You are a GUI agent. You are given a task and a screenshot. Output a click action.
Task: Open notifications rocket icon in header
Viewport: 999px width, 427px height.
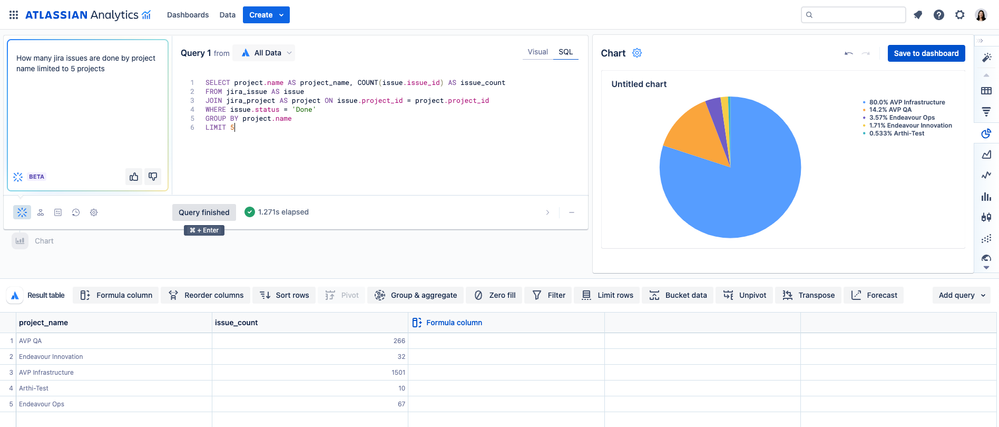(x=918, y=15)
